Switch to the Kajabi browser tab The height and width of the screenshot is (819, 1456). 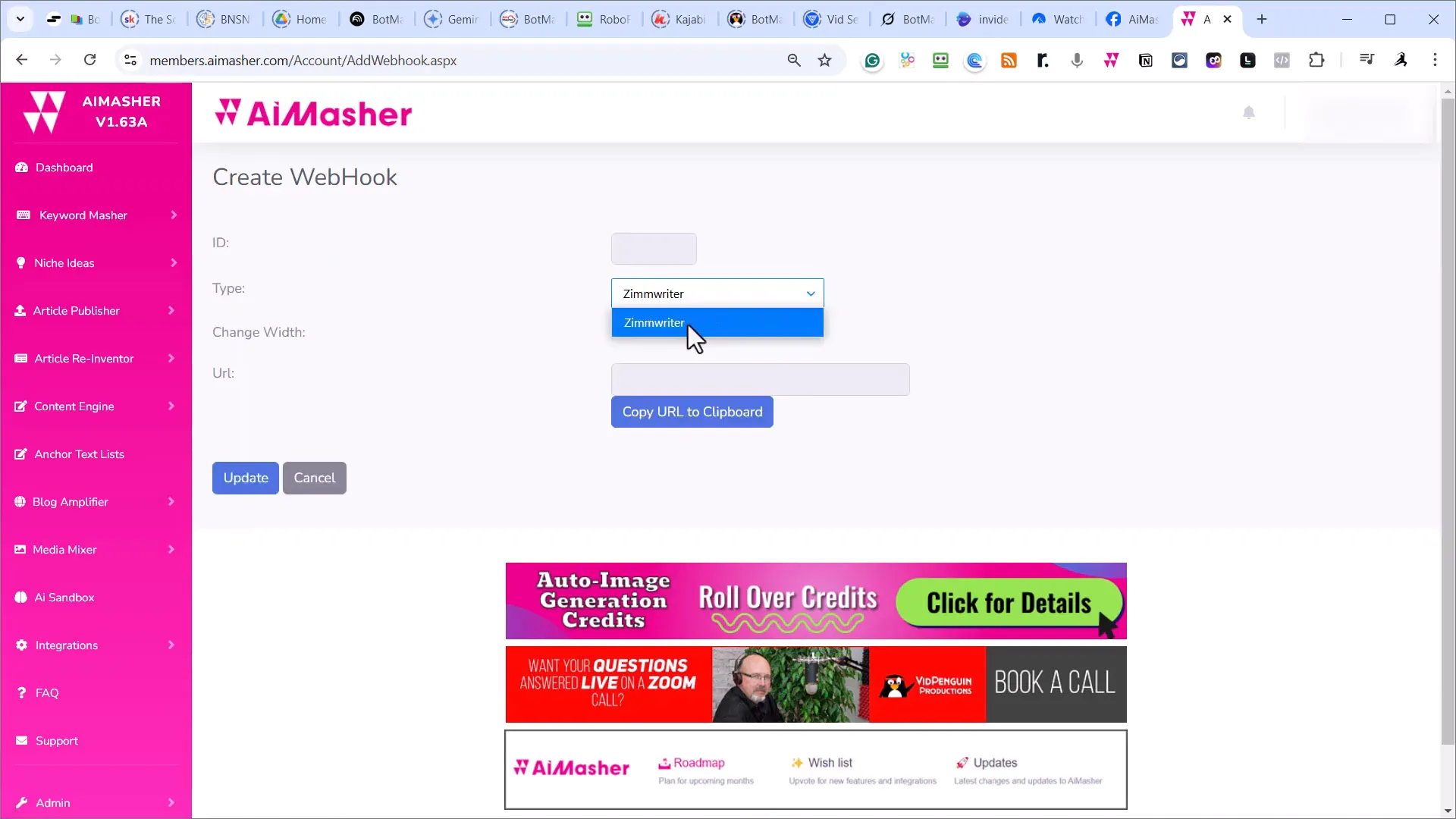pos(679,20)
